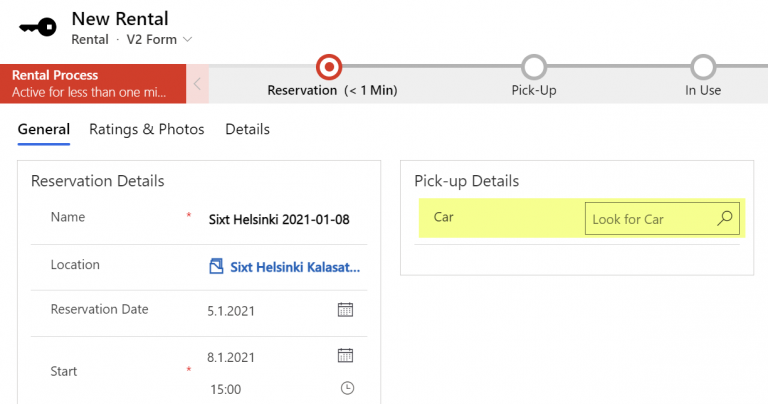Edit the Name field Sixt Helsinki 2021-01-08

click(x=279, y=219)
